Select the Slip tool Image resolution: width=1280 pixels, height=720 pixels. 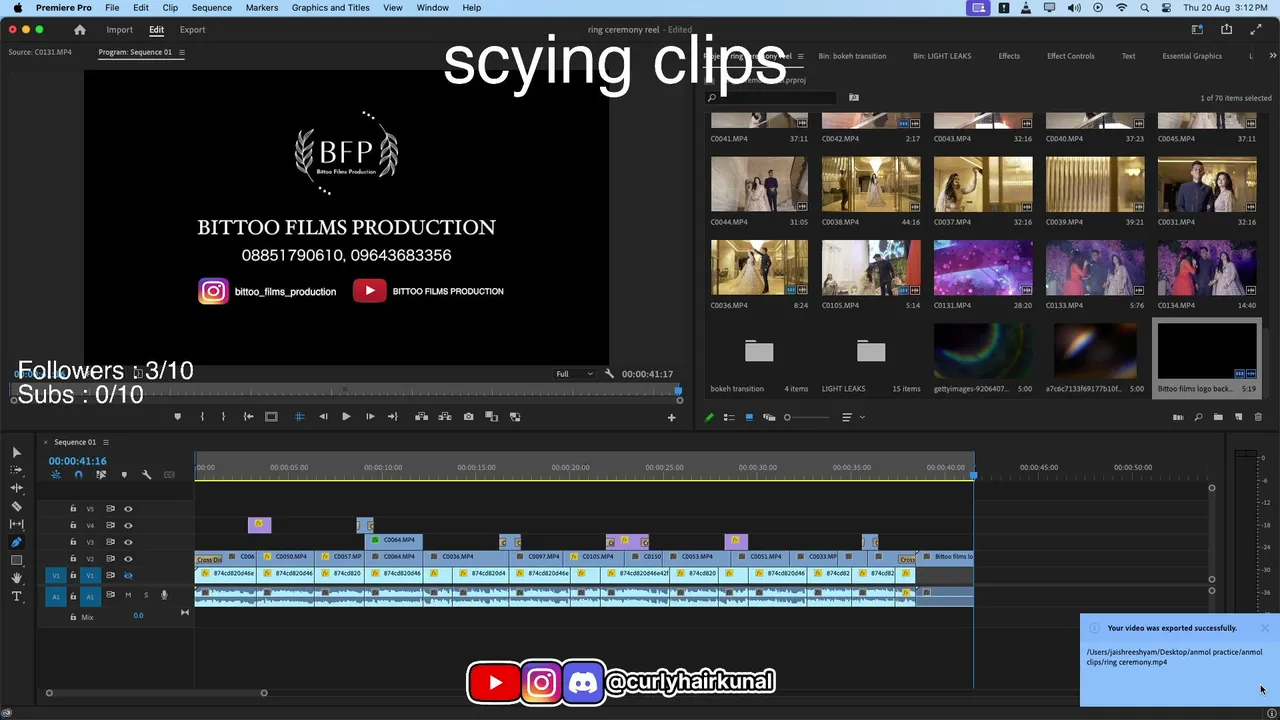[x=16, y=524]
